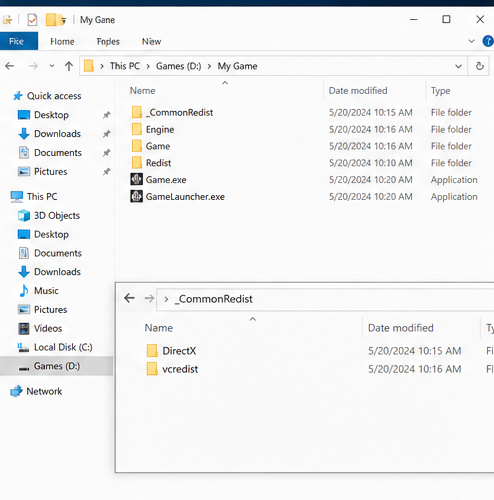Expand the address bar history dropdown
Screen dimensions: 494x500
click(x=458, y=66)
